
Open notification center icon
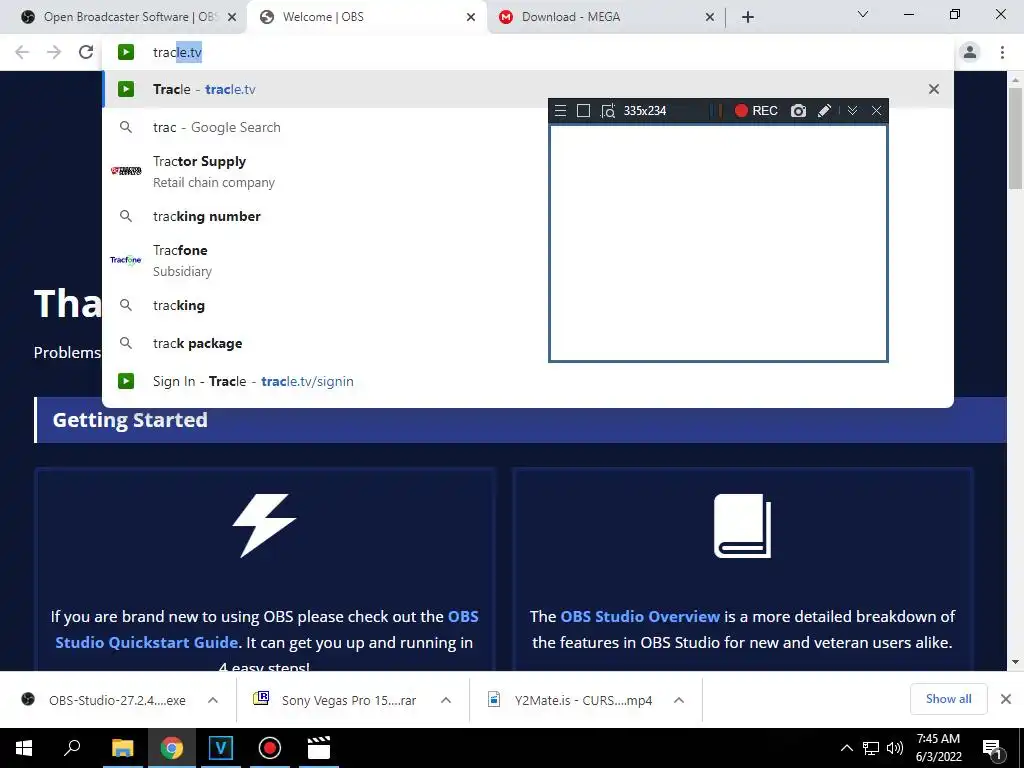point(993,749)
